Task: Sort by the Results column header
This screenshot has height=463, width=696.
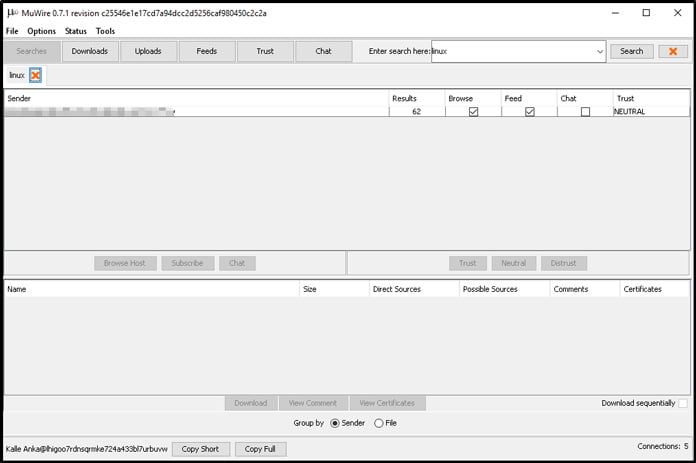Action: point(417,98)
